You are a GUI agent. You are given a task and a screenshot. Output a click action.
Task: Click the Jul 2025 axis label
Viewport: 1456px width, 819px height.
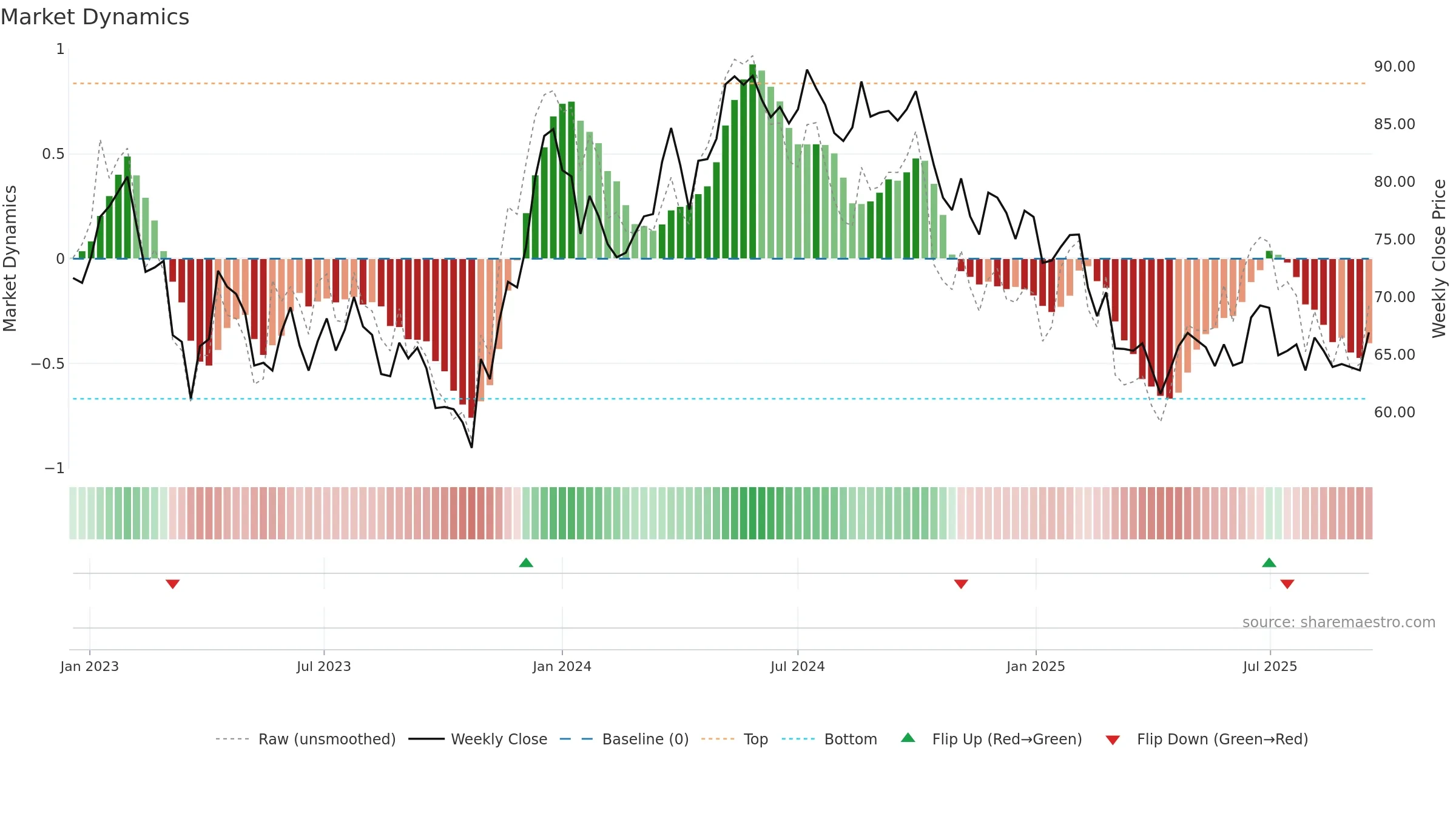point(1270,666)
